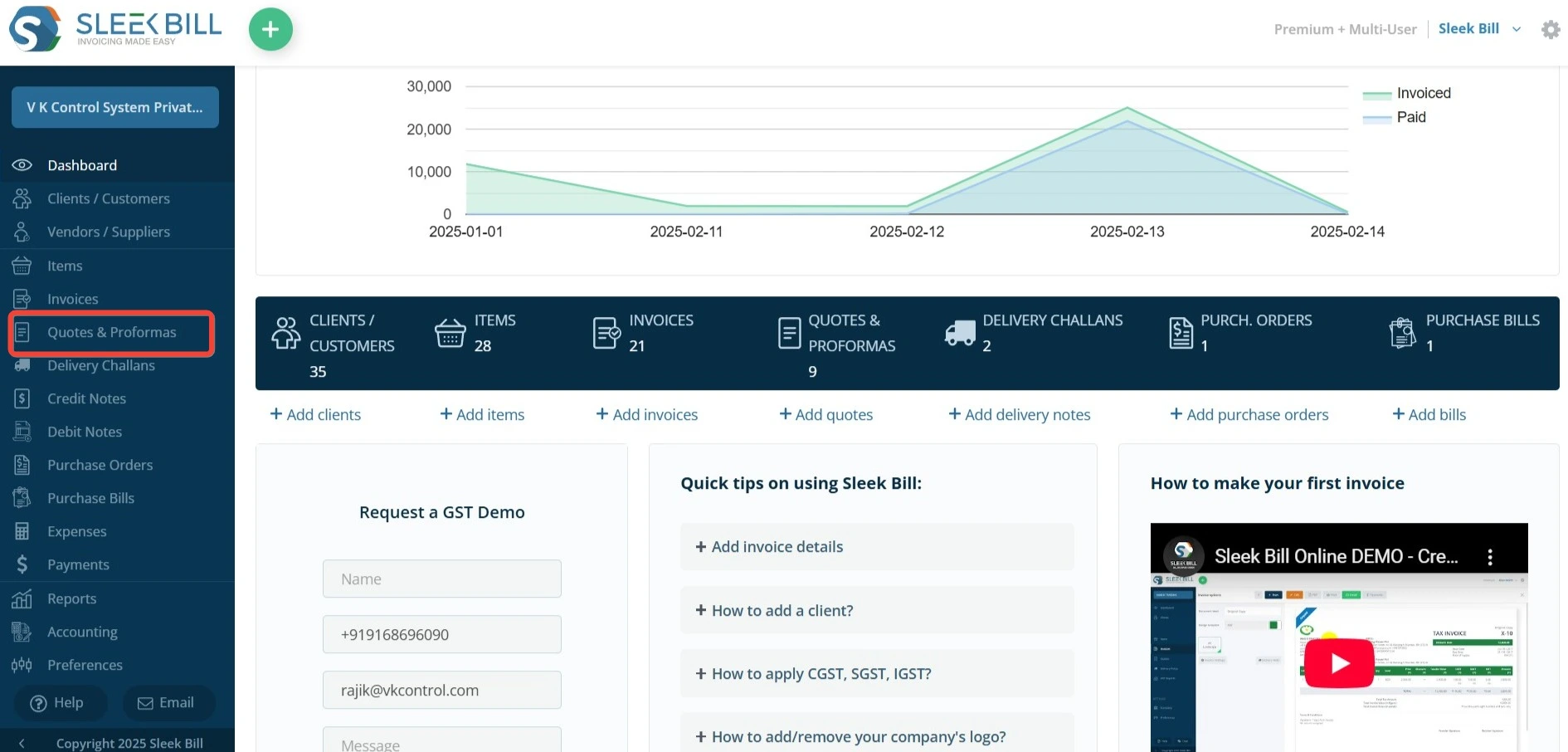
Task: Click the Help button
Action: (60, 703)
